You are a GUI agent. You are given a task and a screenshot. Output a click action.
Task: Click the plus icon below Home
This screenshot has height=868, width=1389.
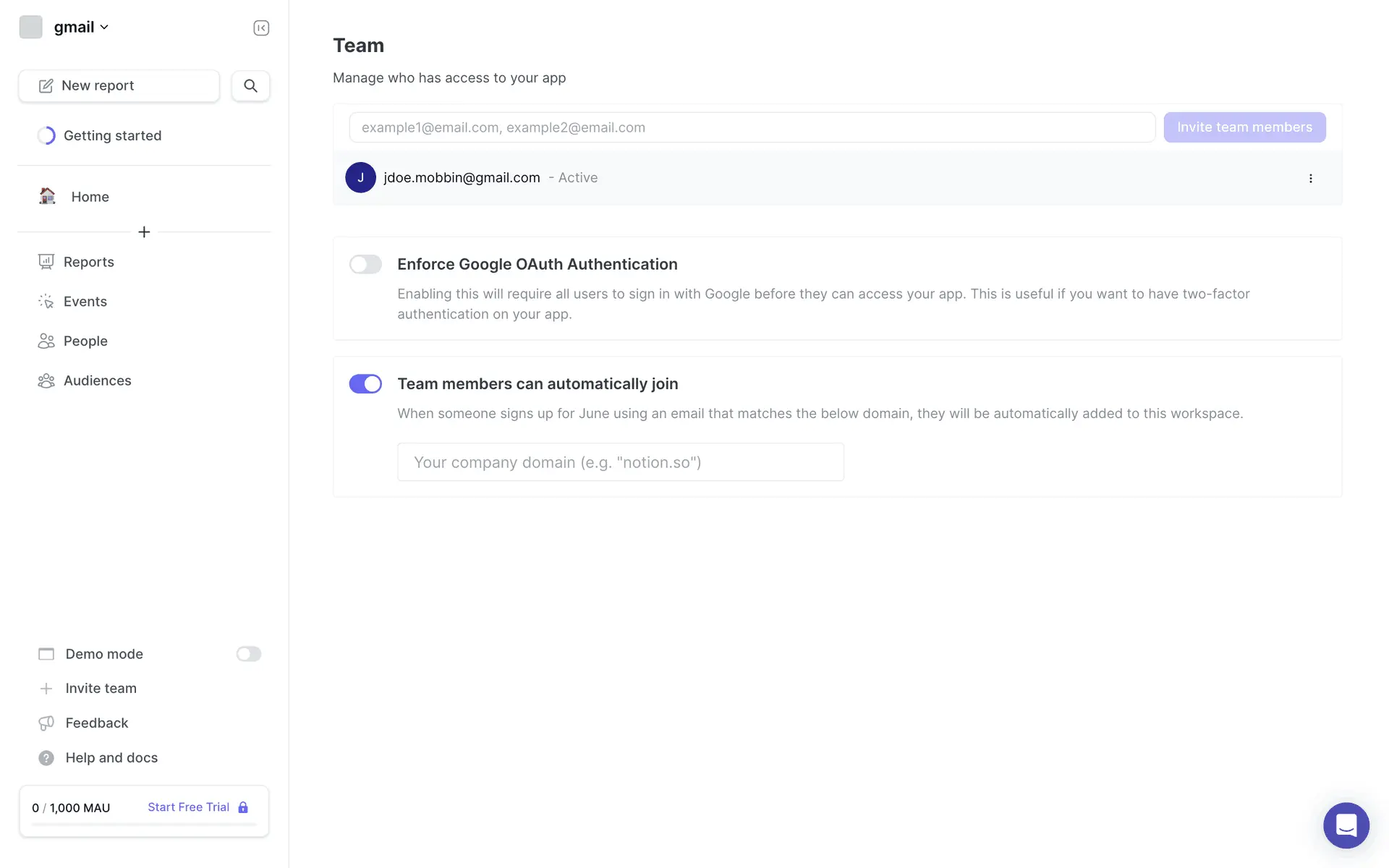(144, 232)
